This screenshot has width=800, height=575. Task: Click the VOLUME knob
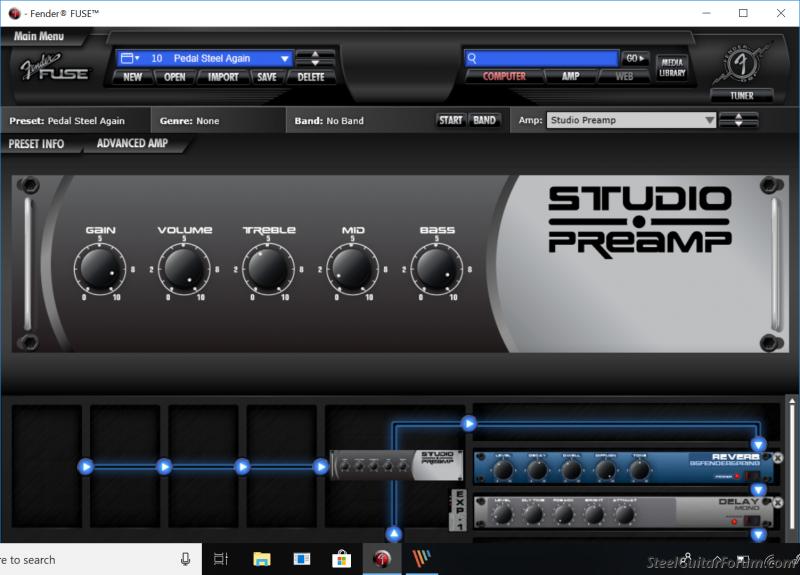(x=184, y=269)
